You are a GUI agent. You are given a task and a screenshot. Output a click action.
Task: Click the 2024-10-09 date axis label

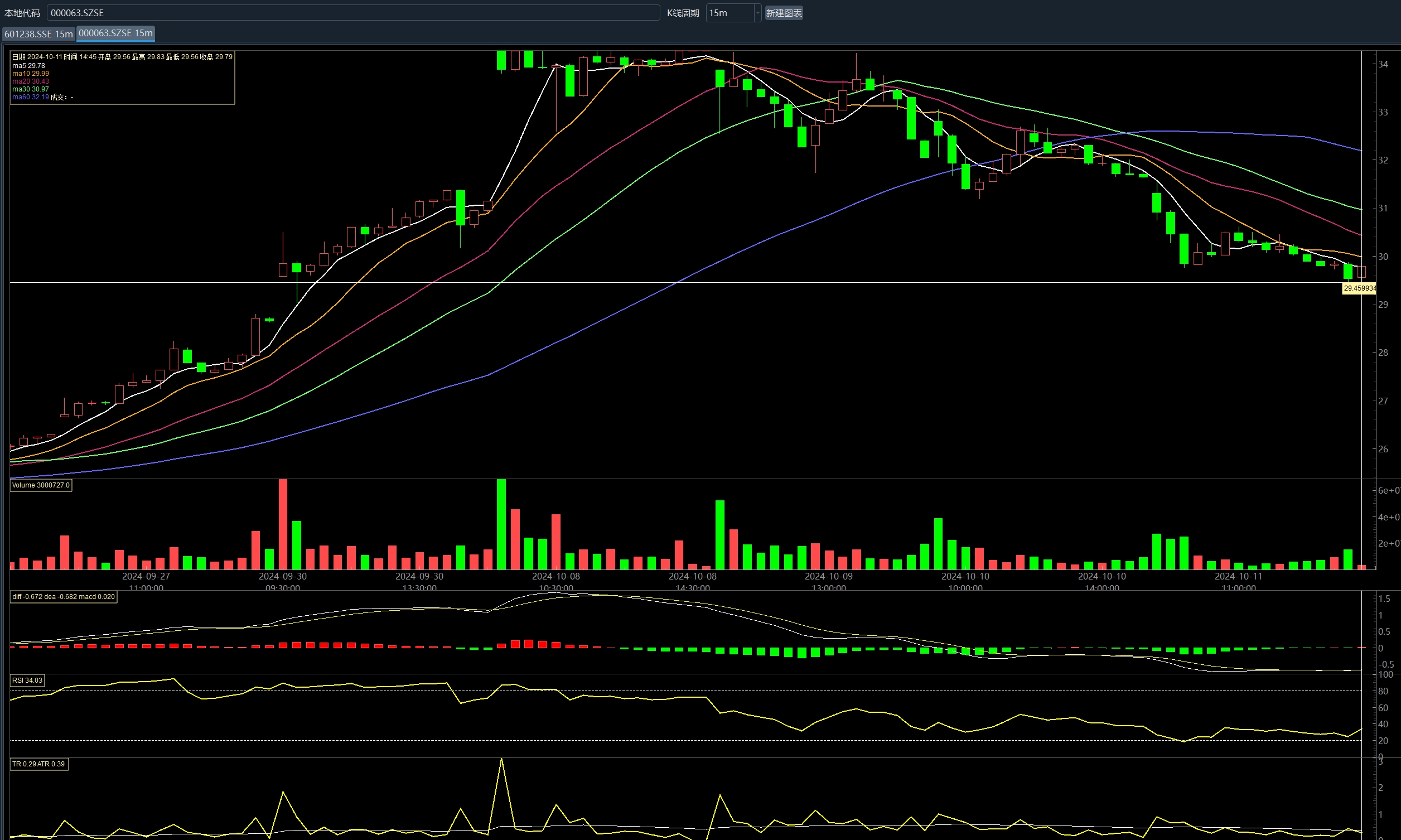(x=828, y=576)
